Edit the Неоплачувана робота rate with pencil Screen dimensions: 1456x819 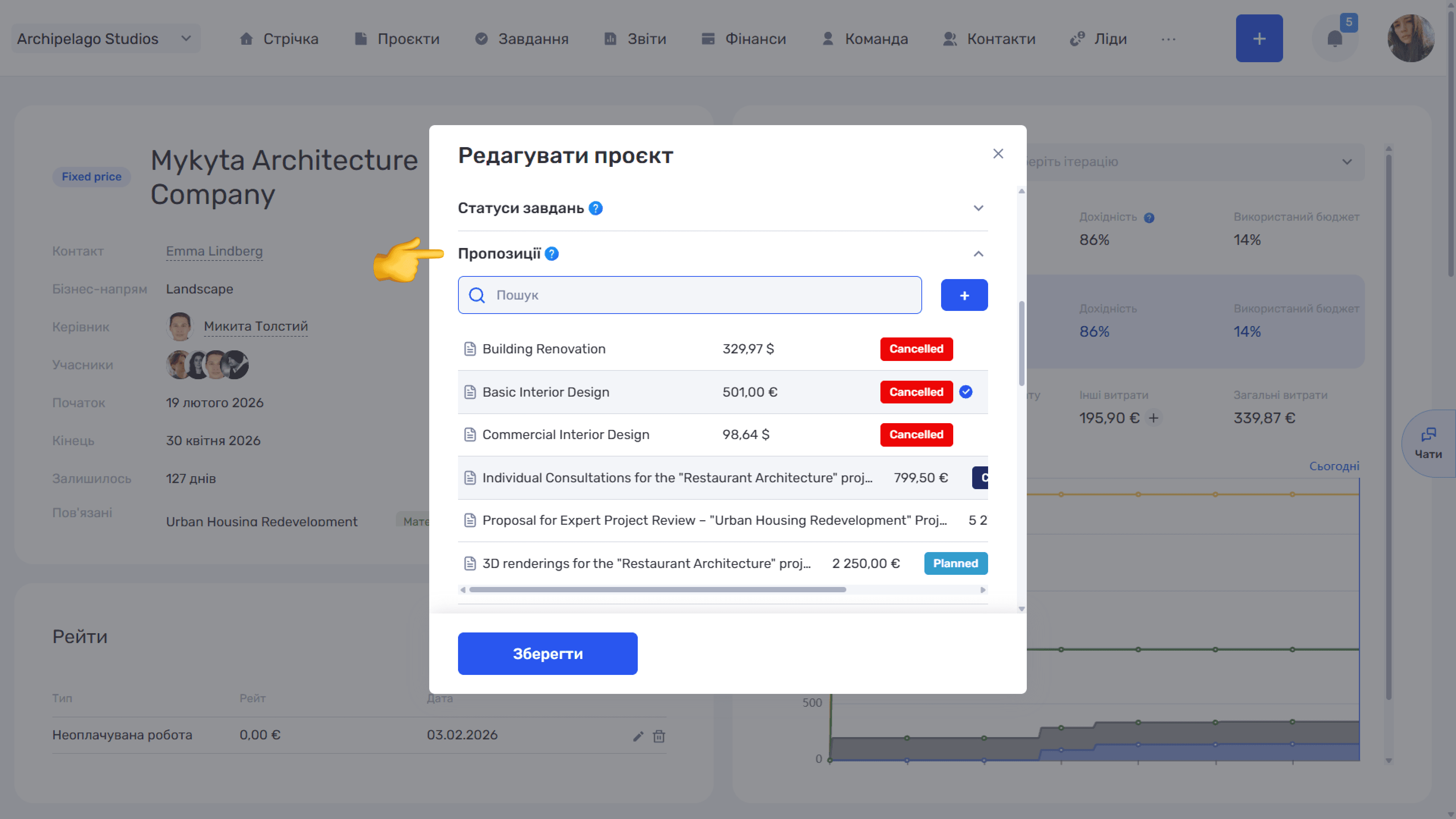pyautogui.click(x=637, y=736)
